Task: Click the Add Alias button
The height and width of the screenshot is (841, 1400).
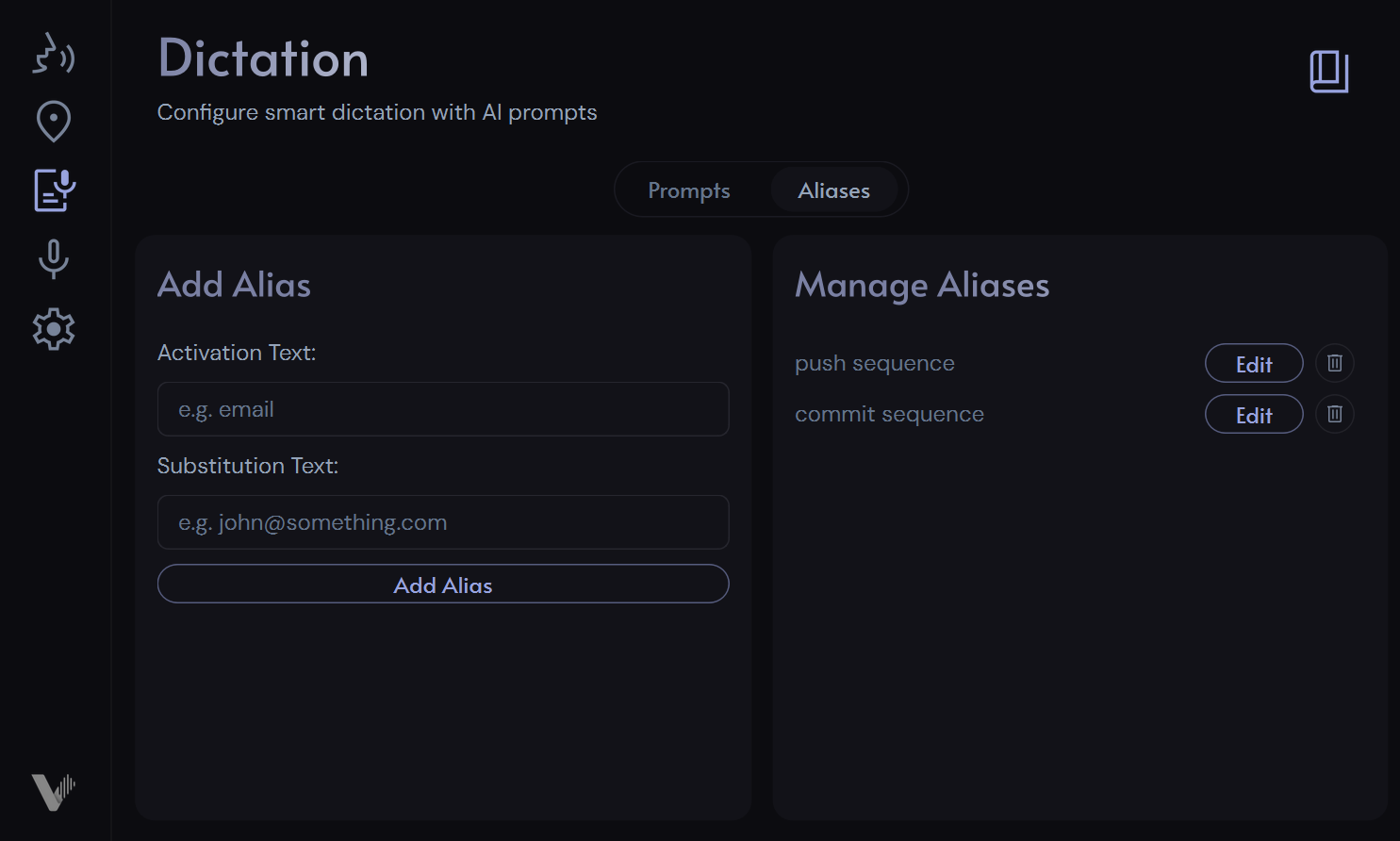Action: click(x=442, y=585)
